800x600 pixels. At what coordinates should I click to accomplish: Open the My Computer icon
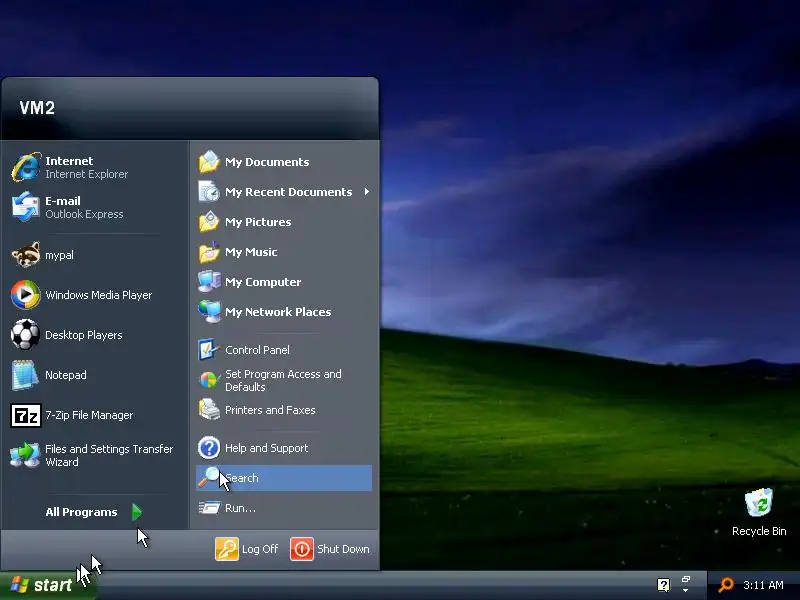tap(209, 282)
